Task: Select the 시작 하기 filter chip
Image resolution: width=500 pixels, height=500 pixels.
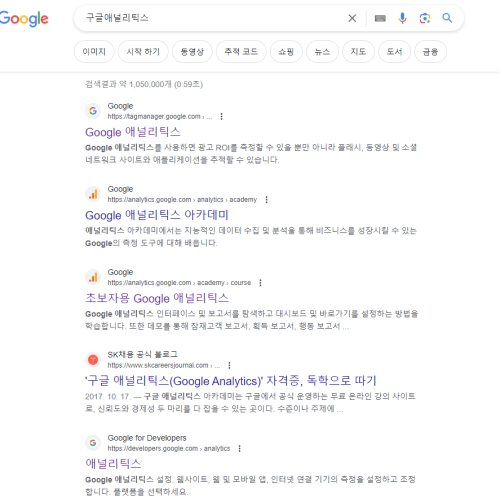Action: click(x=143, y=52)
